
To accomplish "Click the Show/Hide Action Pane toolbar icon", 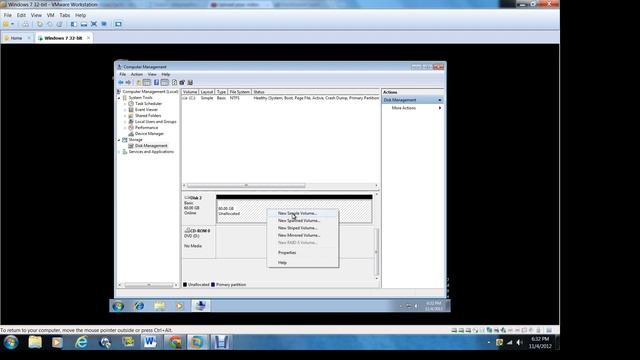I will pos(164,82).
